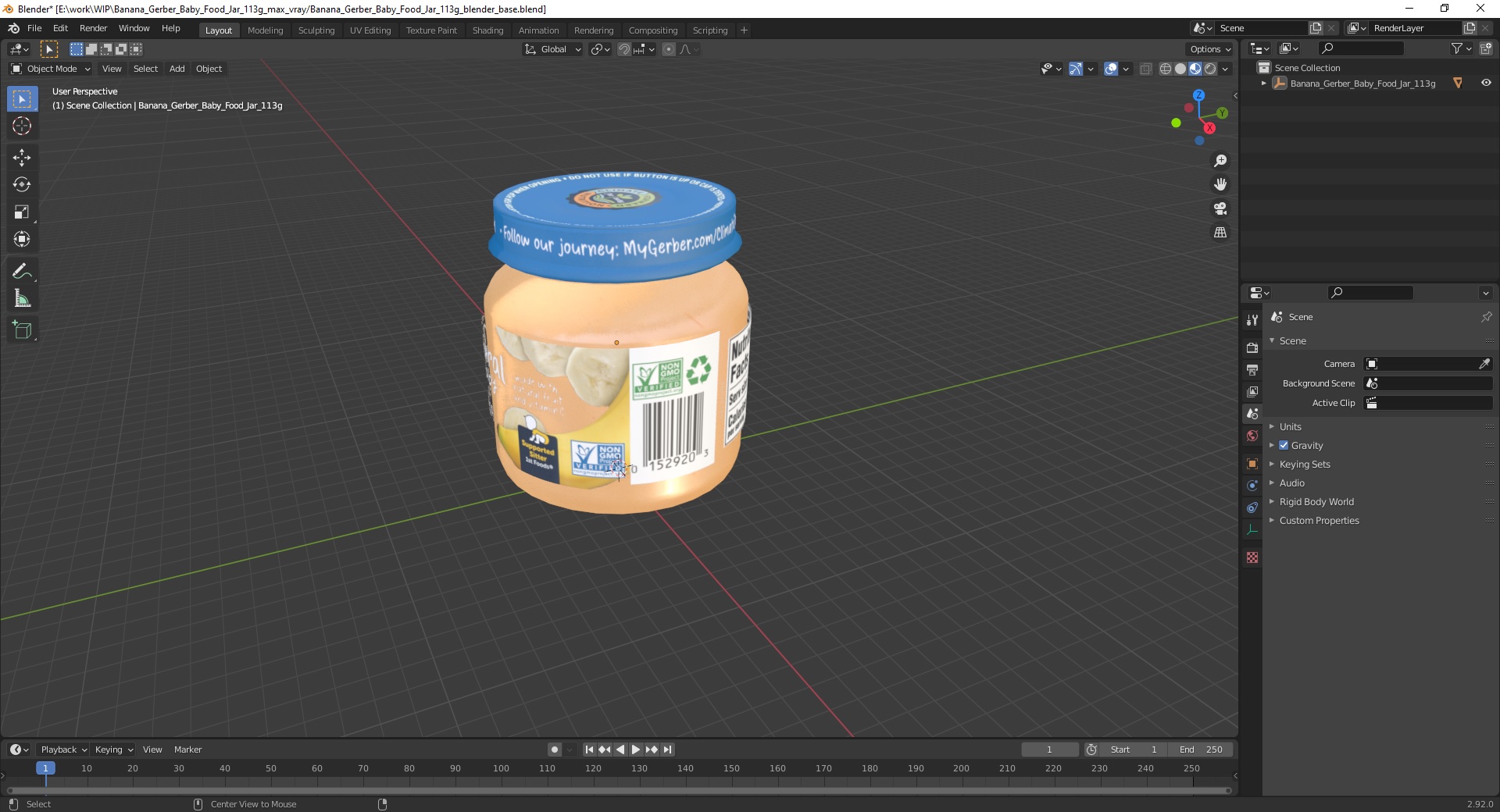Choose the Move tool
Viewport: 1500px width, 812px height.
coord(22,158)
